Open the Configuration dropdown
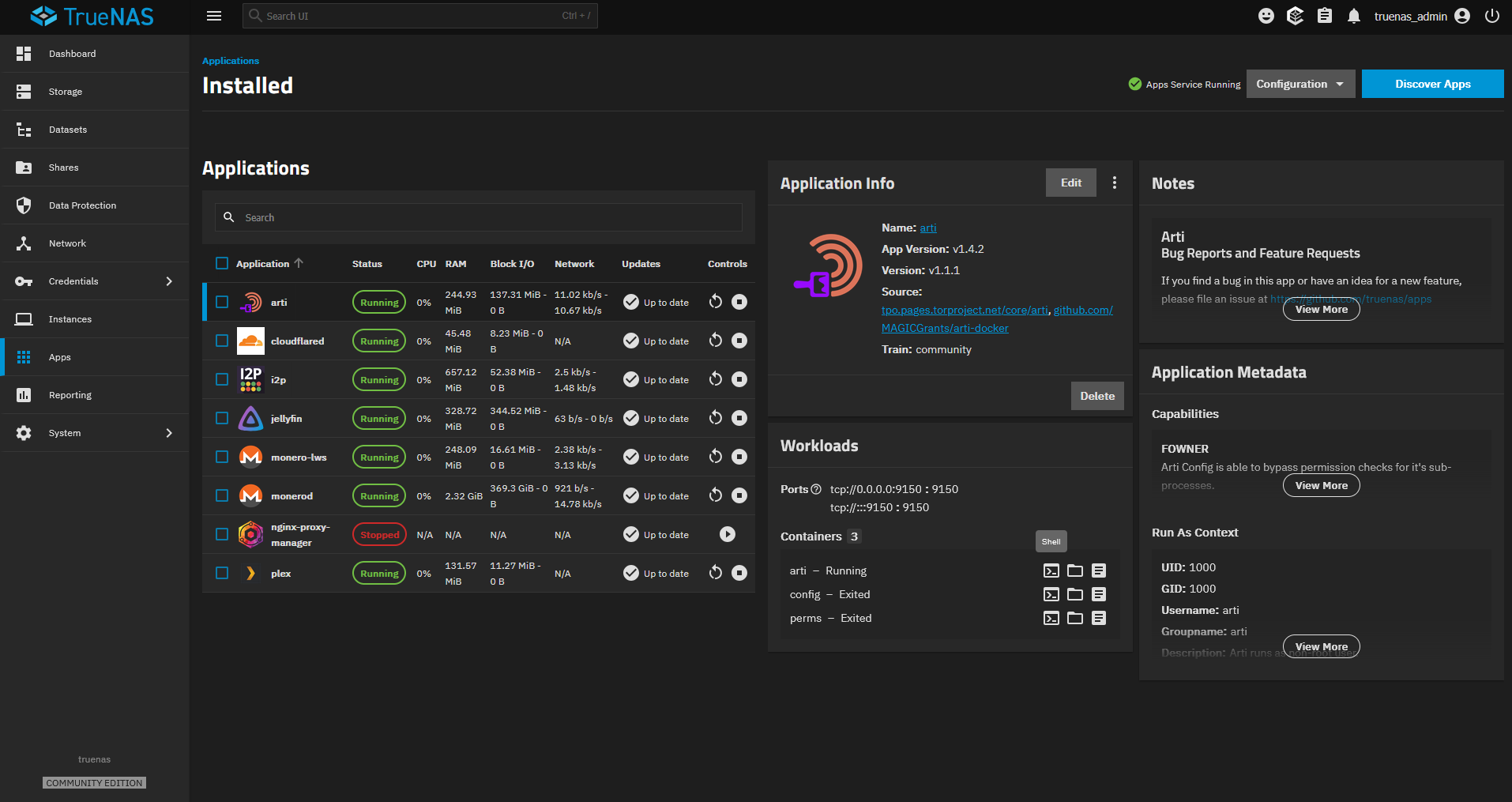This screenshot has height=802, width=1512. click(1300, 84)
